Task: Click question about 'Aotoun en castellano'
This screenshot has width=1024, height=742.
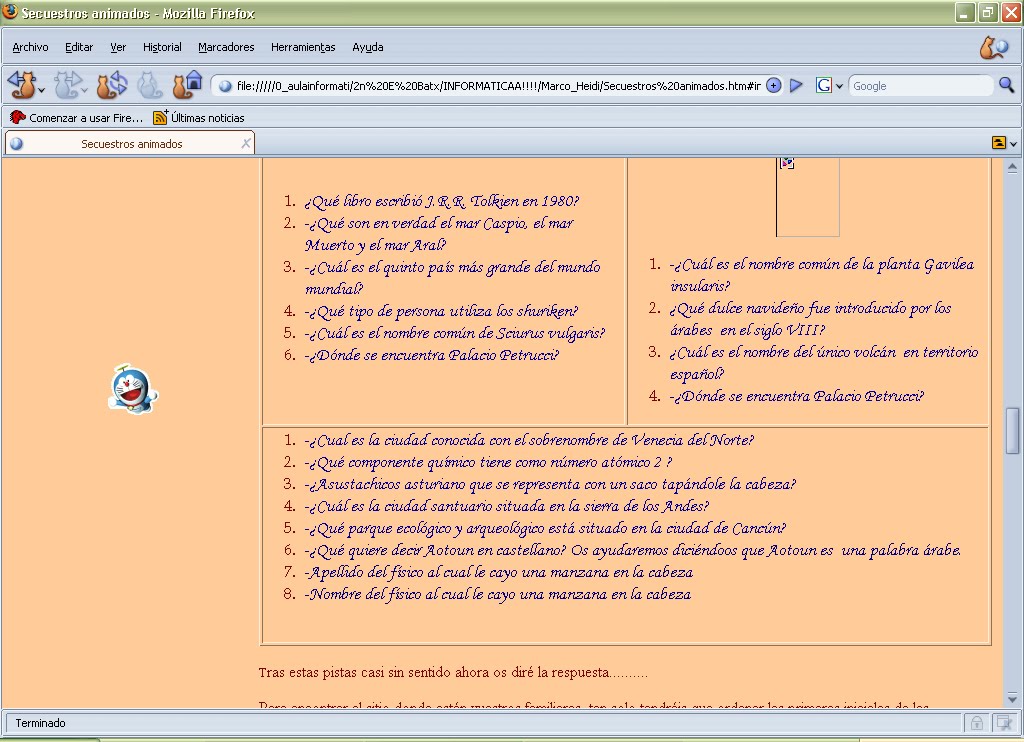Action: 633,551
